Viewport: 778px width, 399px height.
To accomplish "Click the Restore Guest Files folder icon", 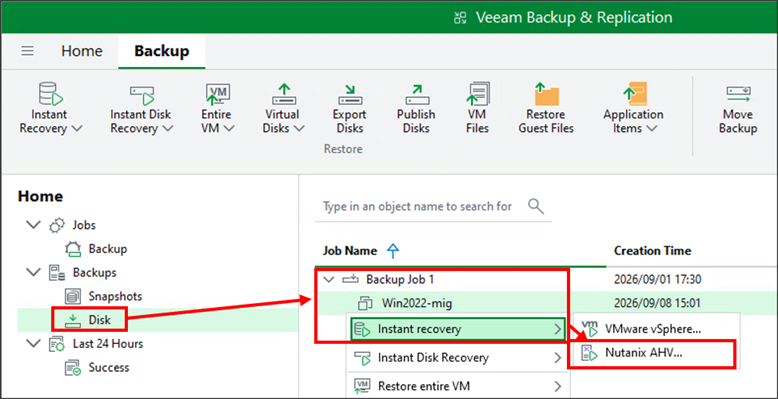I will point(546,94).
